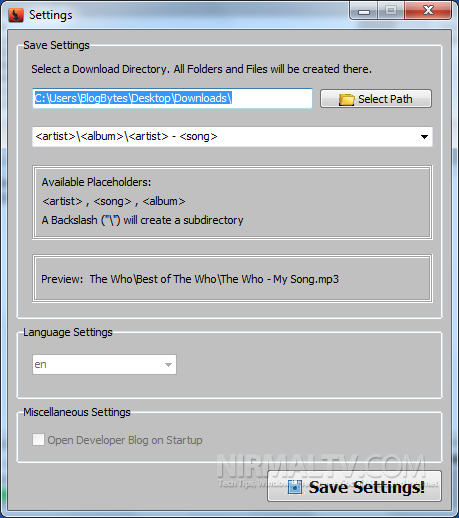The height and width of the screenshot is (518, 459).
Task: Open the language dropdown showing en
Action: 104,364
